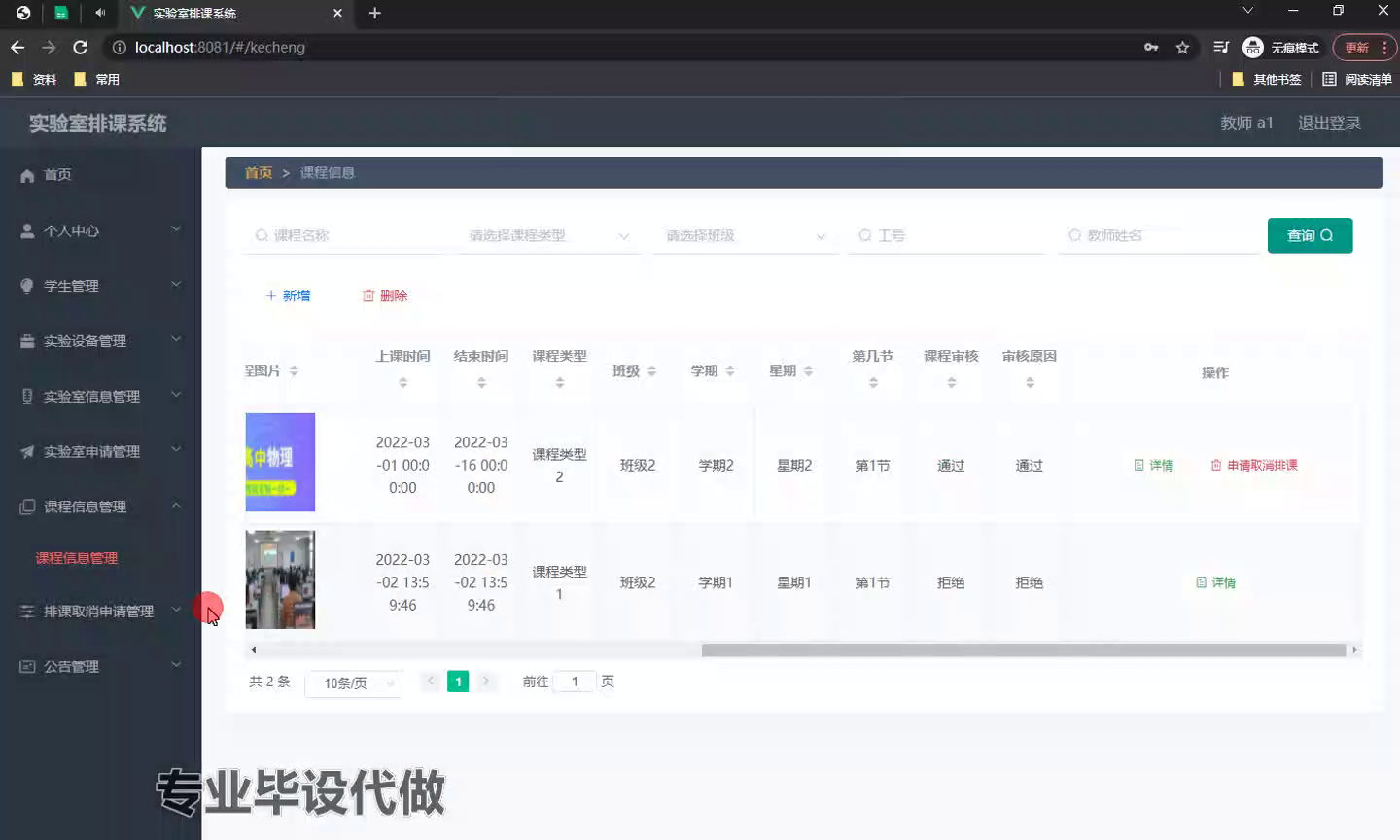Expand the 实验设备管理 submenu chevron
This screenshot has width=1400, height=840.
click(x=176, y=339)
